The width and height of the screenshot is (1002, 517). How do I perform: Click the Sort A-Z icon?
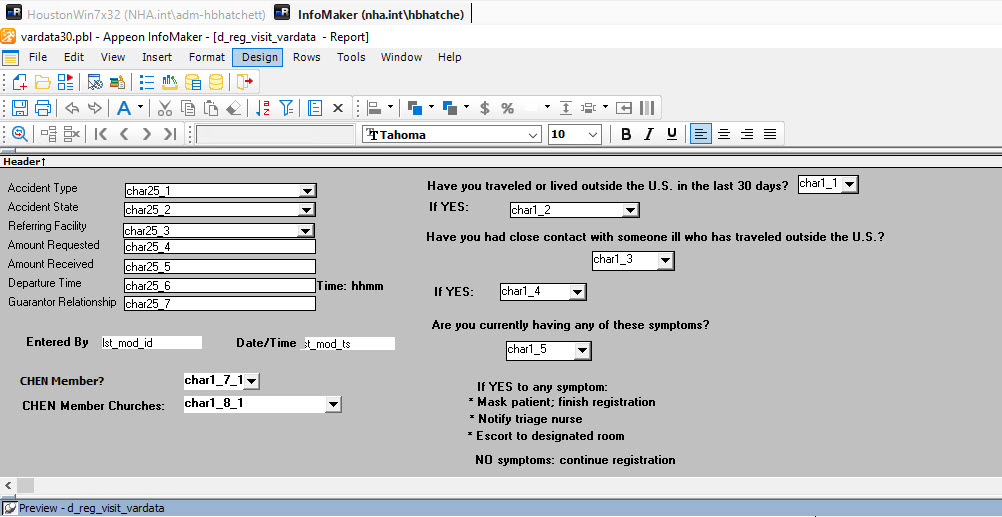pyautogui.click(x=263, y=108)
